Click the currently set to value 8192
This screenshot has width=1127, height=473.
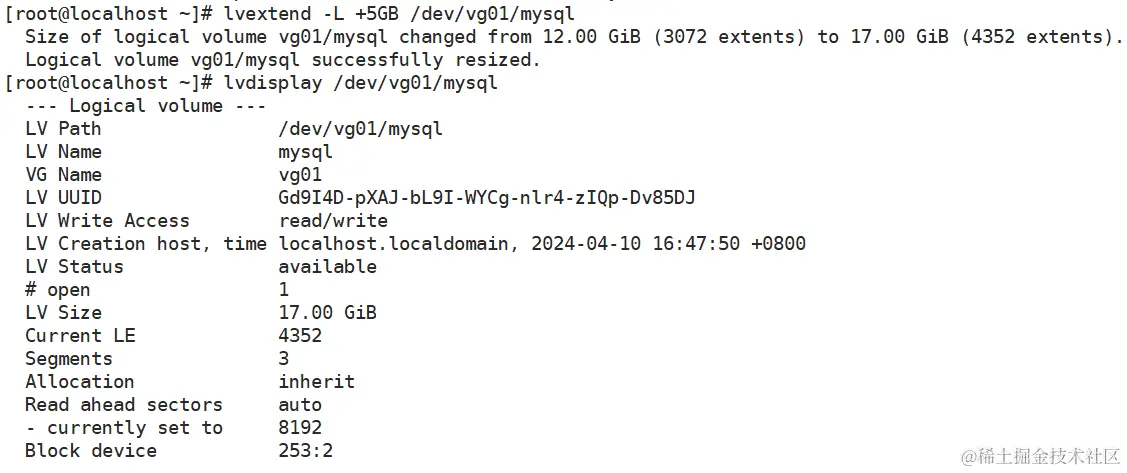click(300, 428)
